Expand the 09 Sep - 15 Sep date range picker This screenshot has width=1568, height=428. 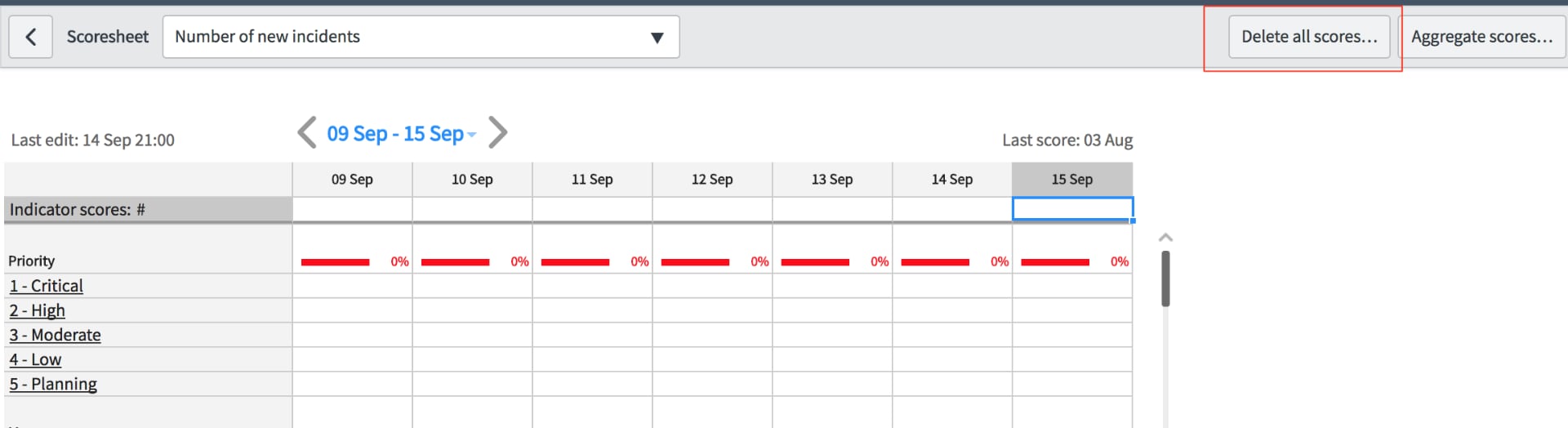click(401, 133)
